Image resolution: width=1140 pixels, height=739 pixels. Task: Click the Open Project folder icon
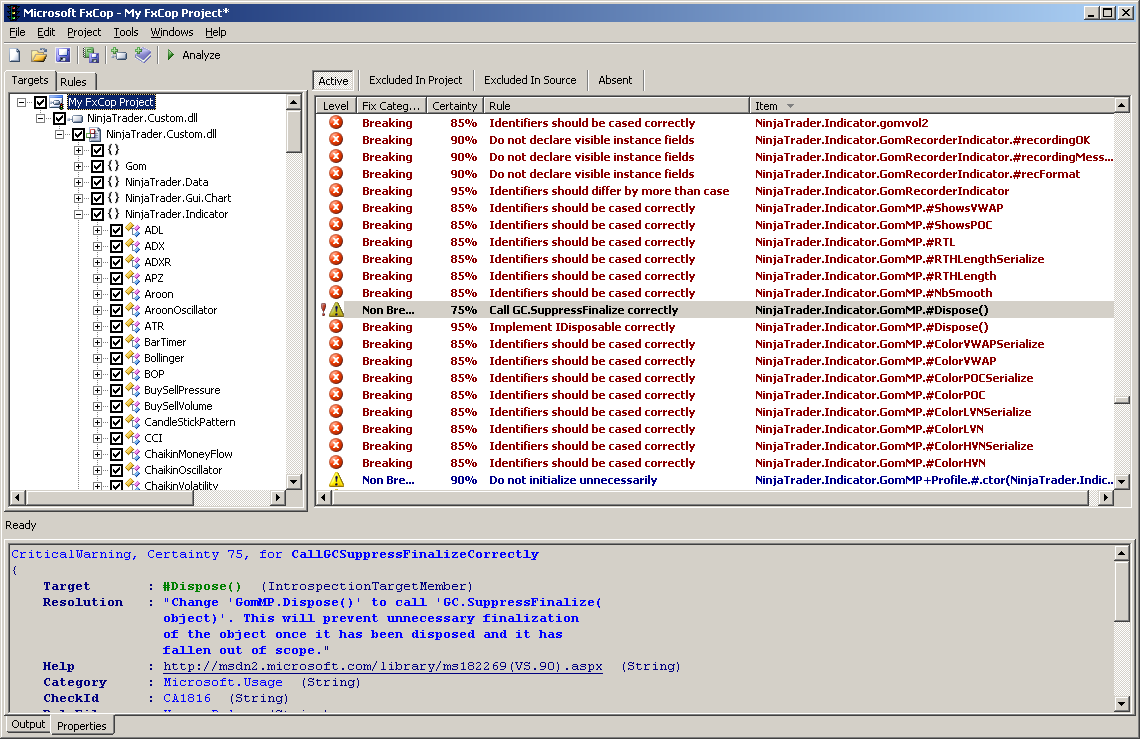coord(39,55)
